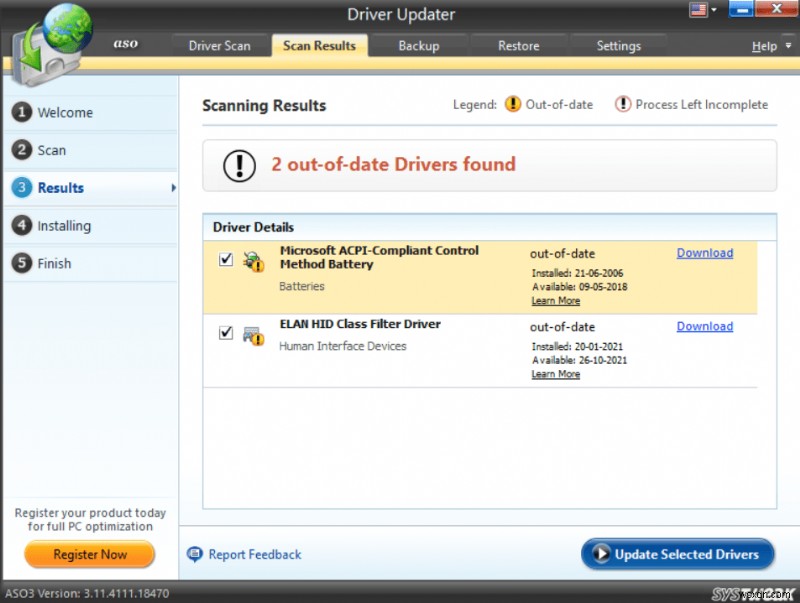Open Report Feedback link

click(x=255, y=555)
